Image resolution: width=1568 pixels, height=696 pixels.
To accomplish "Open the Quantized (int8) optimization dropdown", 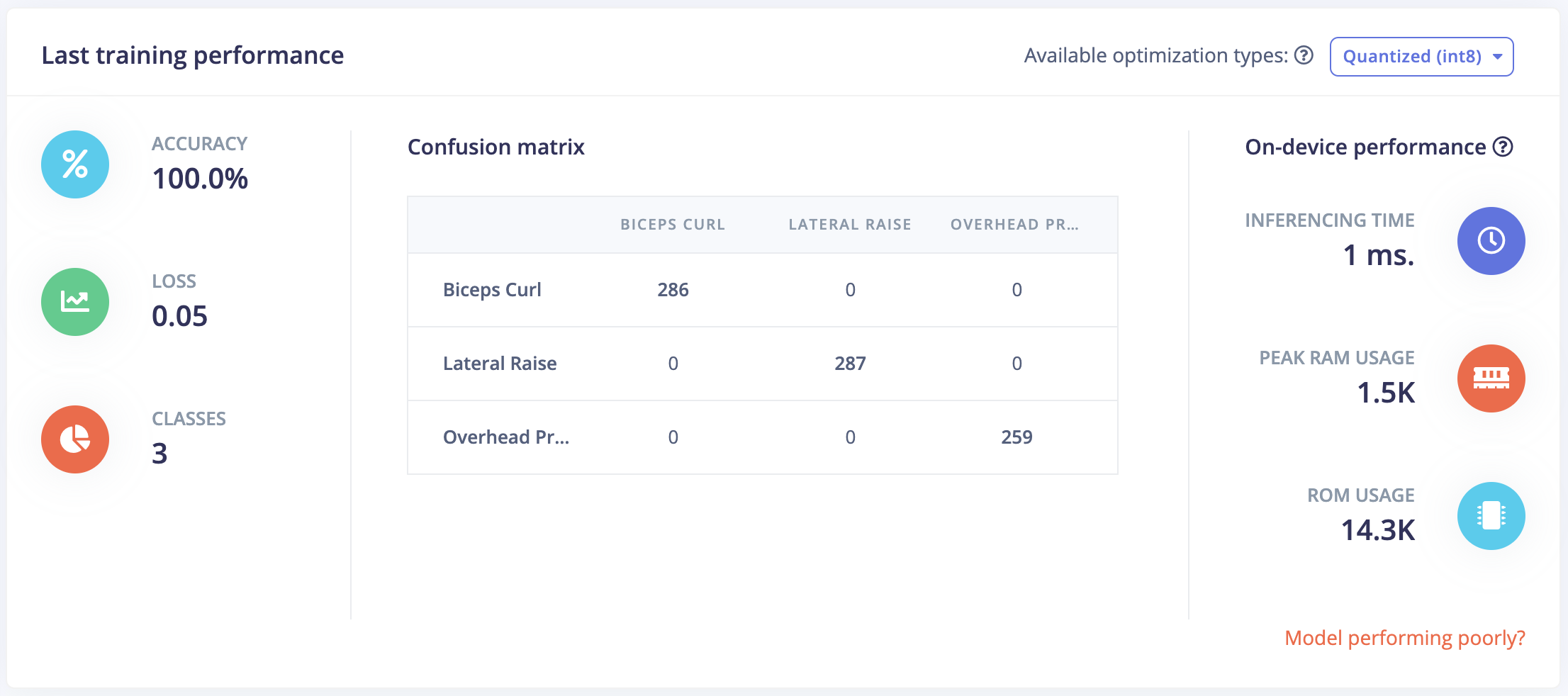I will click(x=1421, y=57).
